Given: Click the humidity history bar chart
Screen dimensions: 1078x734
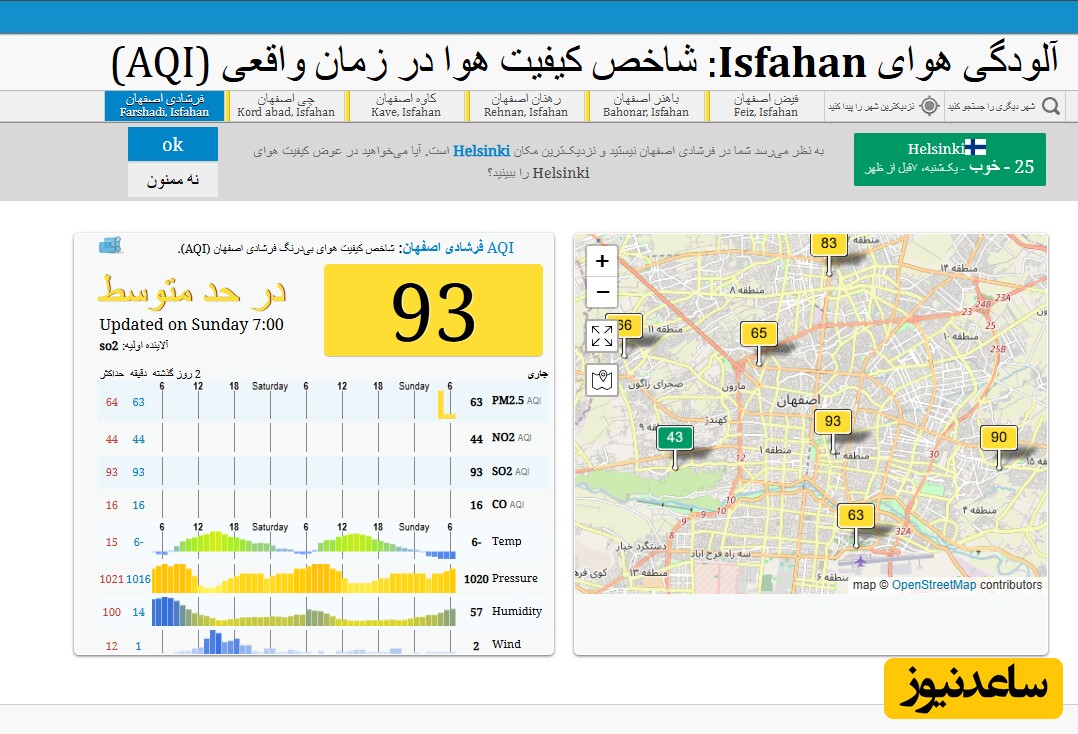Looking at the screenshot, I should coord(304,612).
